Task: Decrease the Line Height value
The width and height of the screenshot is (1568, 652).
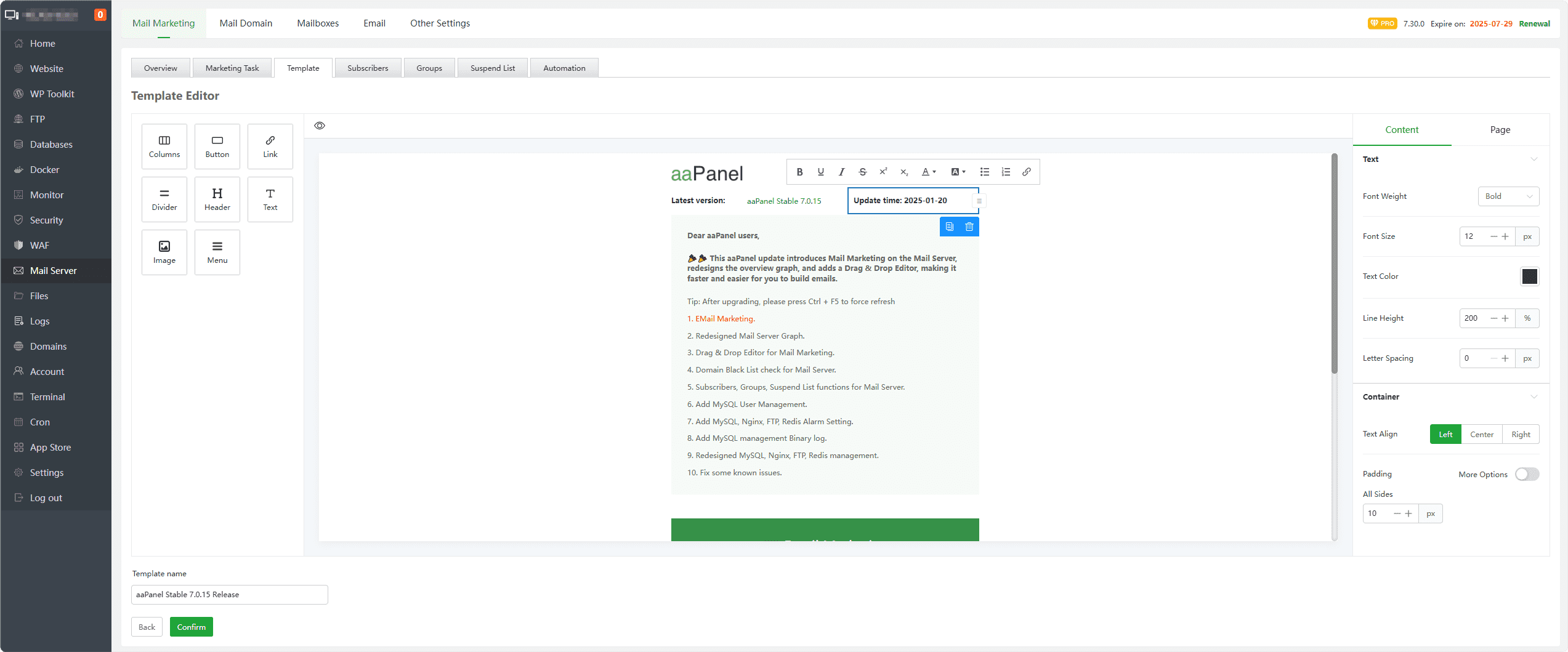Action: point(1493,318)
